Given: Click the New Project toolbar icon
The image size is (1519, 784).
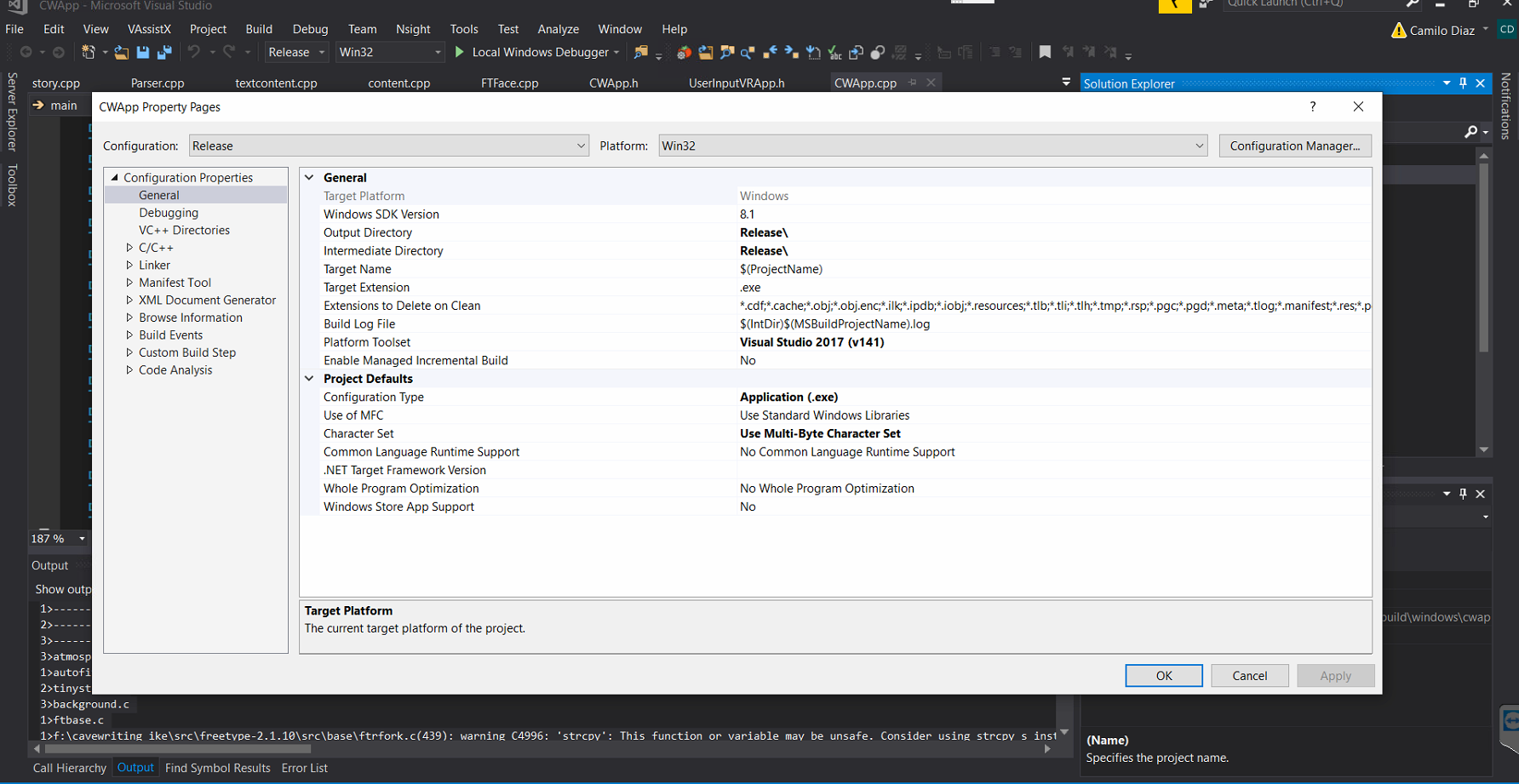Looking at the screenshot, I should (x=88, y=52).
